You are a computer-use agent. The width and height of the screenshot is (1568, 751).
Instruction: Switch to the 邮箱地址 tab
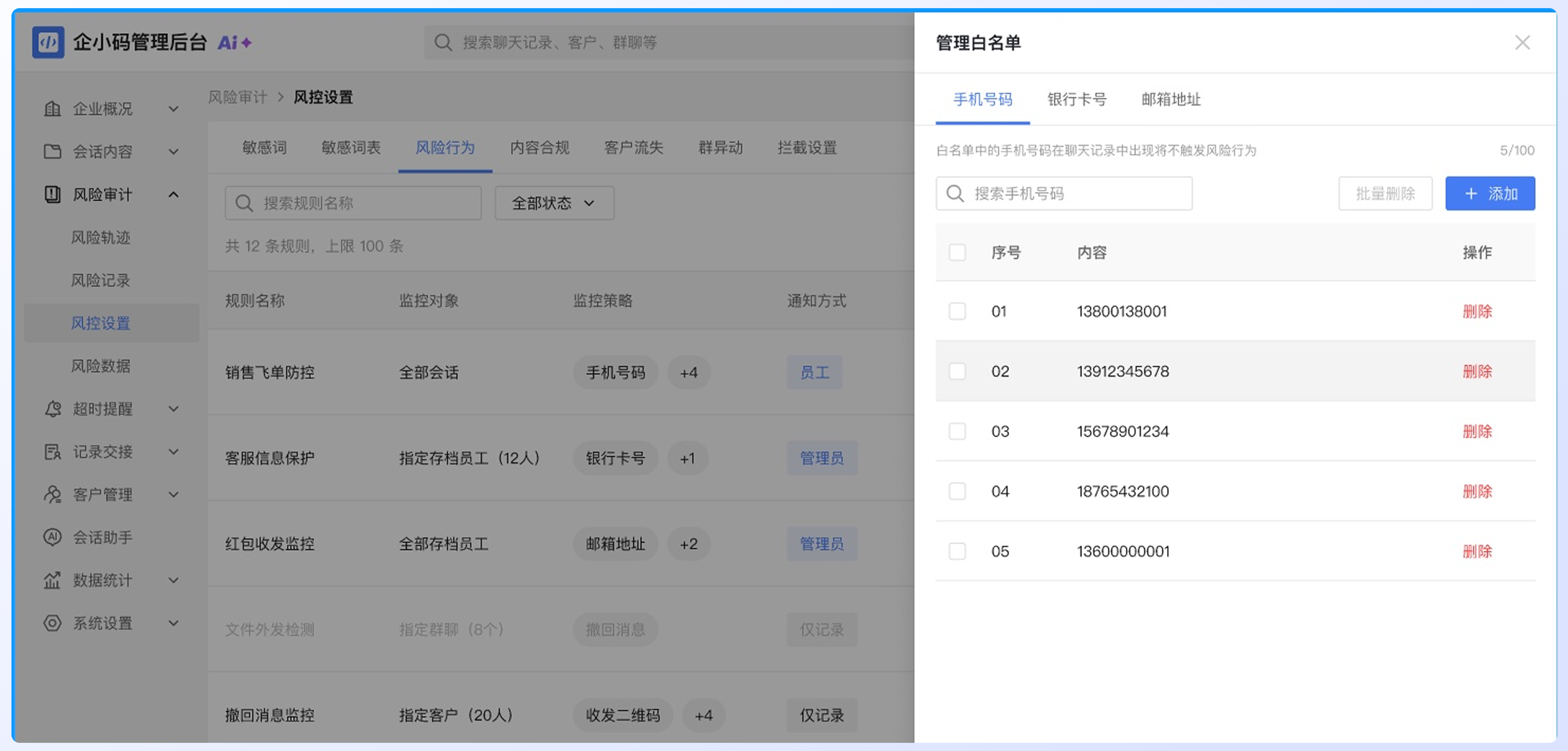(x=1171, y=99)
